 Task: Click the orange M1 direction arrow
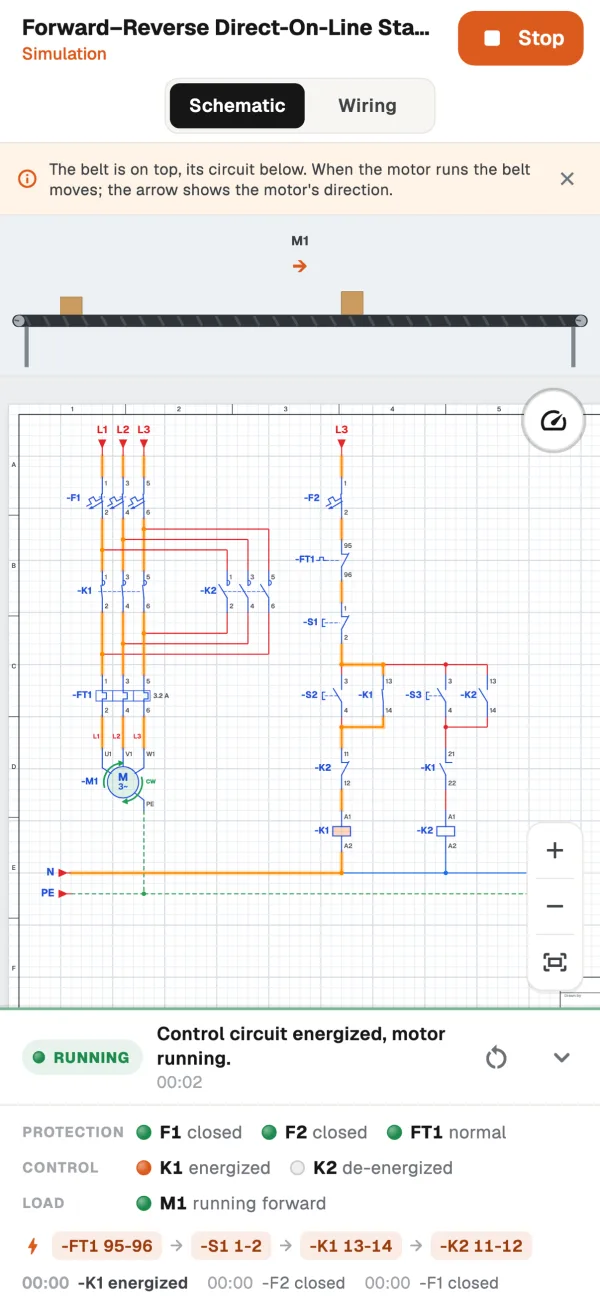300,266
